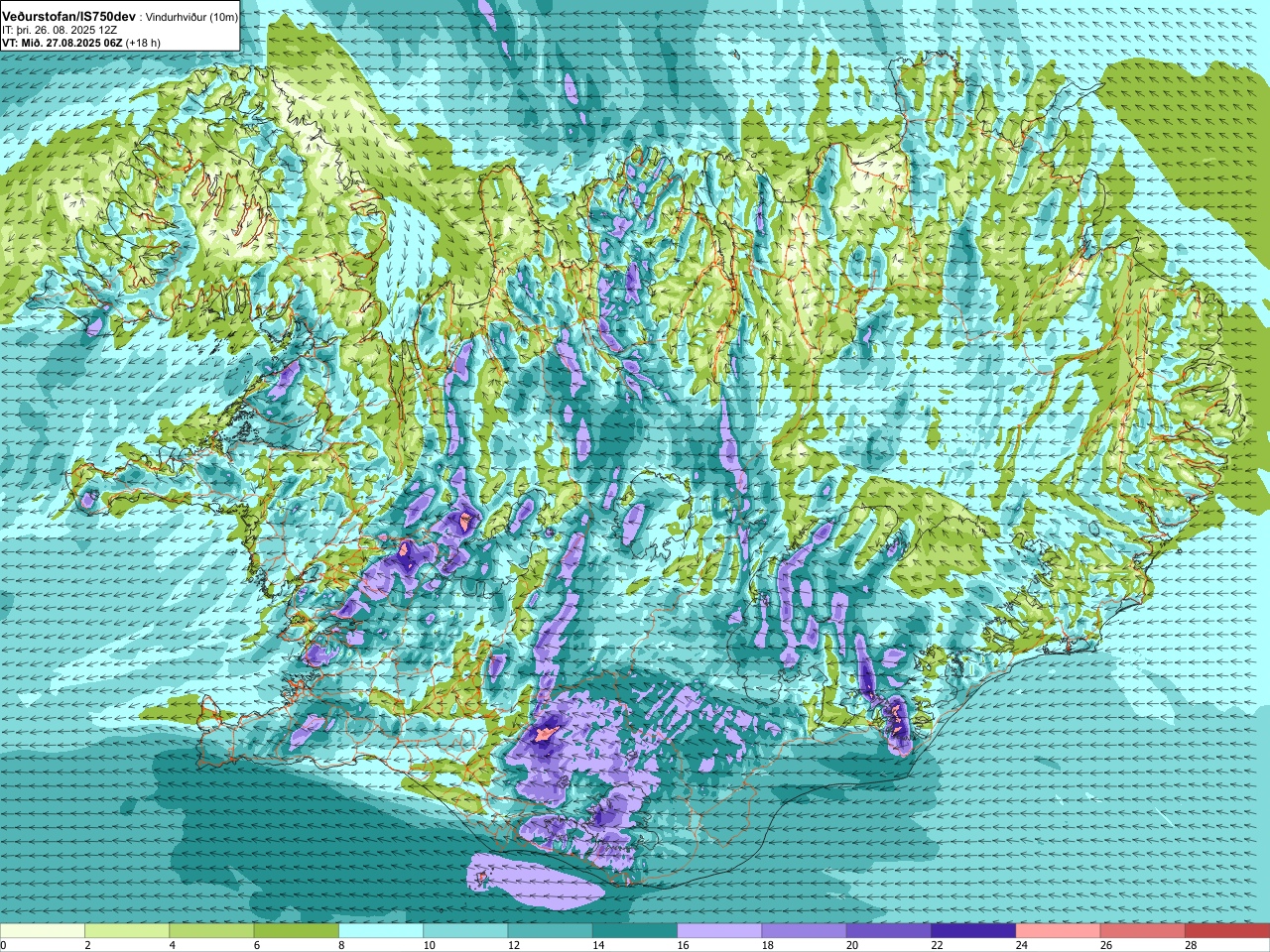The image size is (1270, 952).
Task: Select the light turquoise 10–12 legend swatch
Action: pos(465,931)
